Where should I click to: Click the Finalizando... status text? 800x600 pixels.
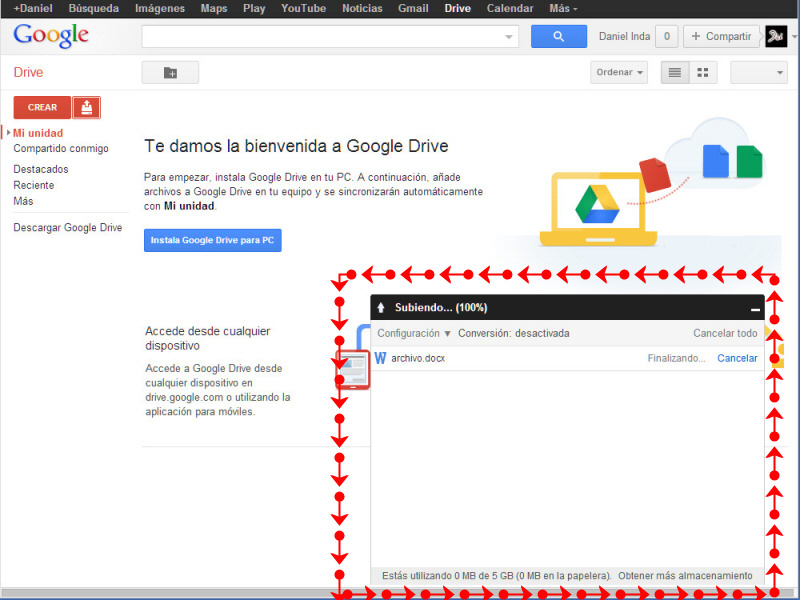[676, 358]
